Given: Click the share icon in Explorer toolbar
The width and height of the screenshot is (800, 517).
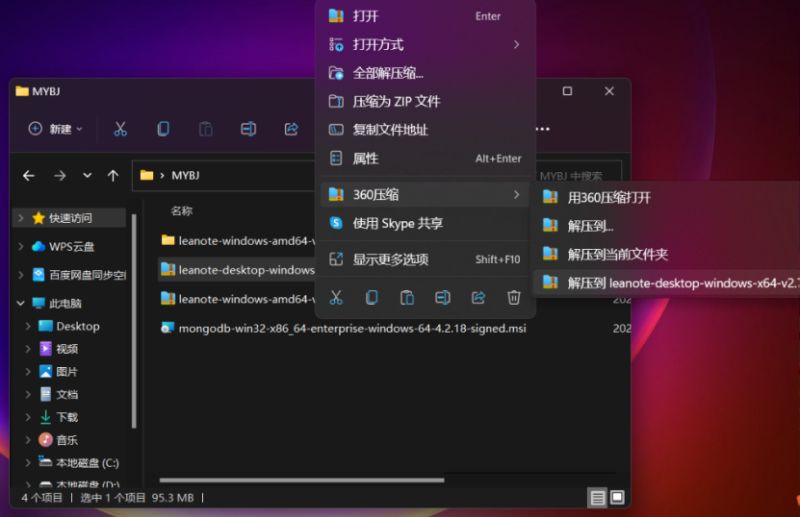Looking at the screenshot, I should 291,129.
